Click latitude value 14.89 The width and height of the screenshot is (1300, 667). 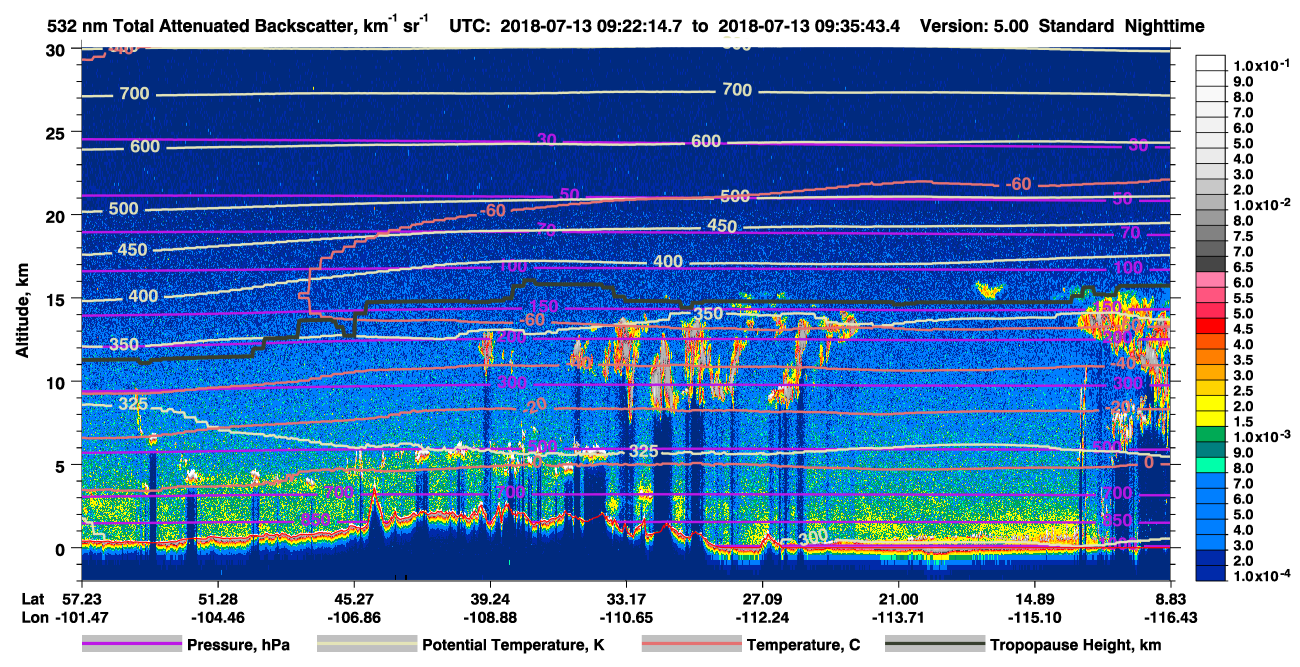(x=1035, y=599)
